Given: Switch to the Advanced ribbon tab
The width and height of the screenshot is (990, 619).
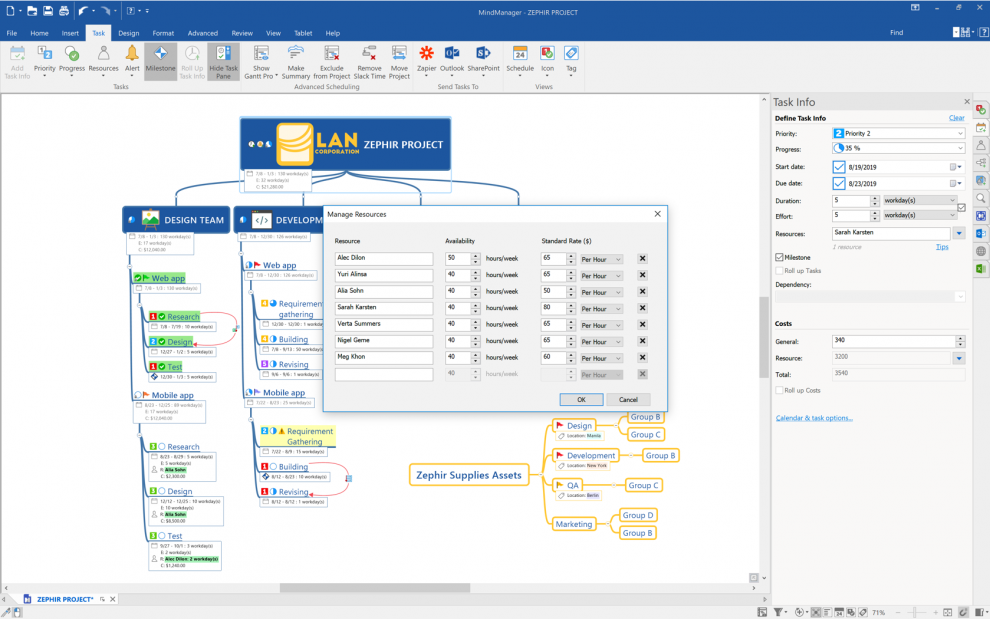Looking at the screenshot, I should (x=204, y=32).
